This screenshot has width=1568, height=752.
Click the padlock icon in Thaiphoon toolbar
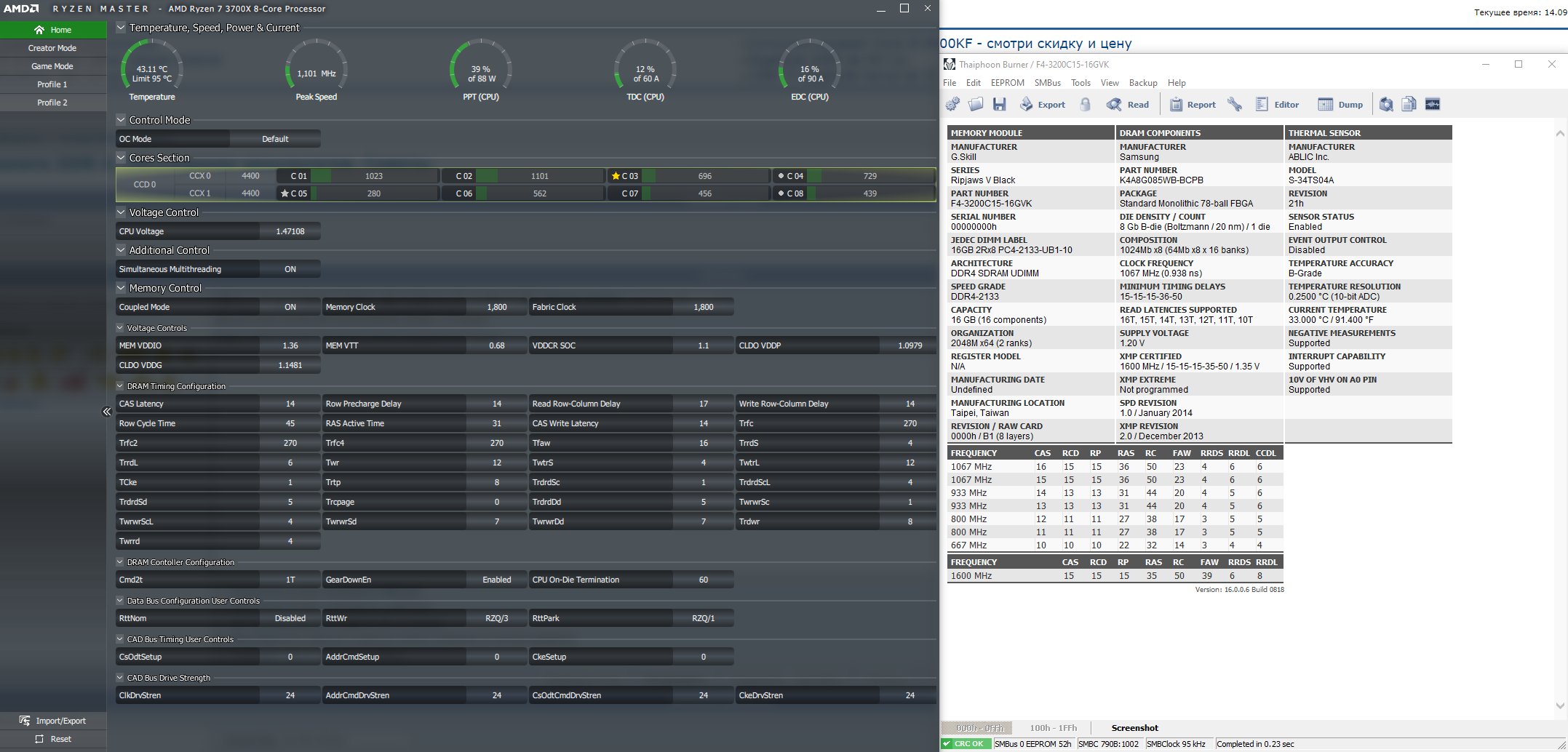tap(1086, 105)
